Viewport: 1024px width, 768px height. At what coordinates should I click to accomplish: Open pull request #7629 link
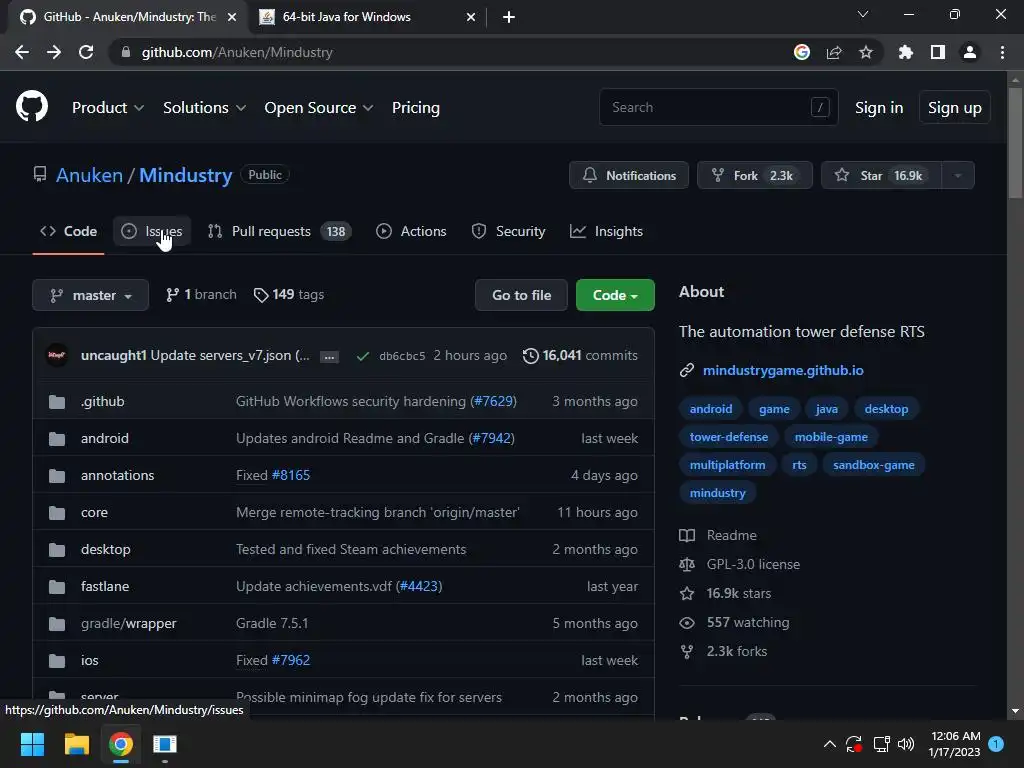tap(494, 402)
